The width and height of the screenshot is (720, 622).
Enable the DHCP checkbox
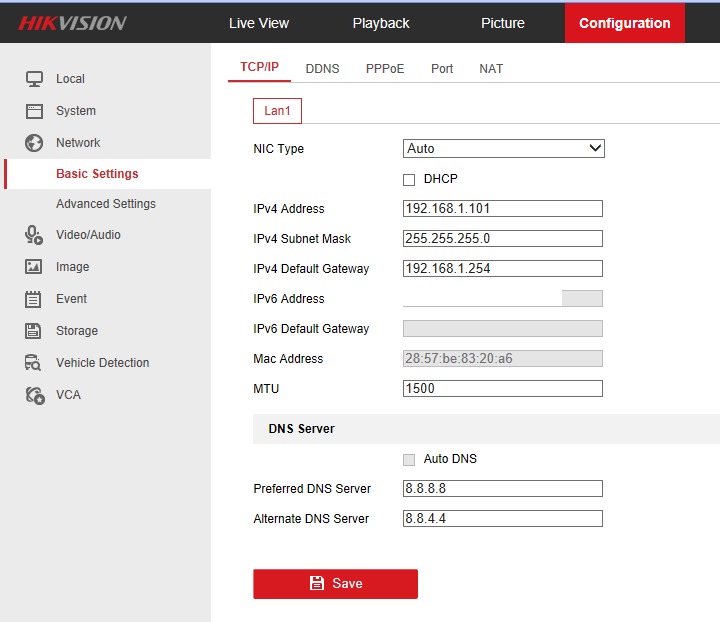coord(409,180)
